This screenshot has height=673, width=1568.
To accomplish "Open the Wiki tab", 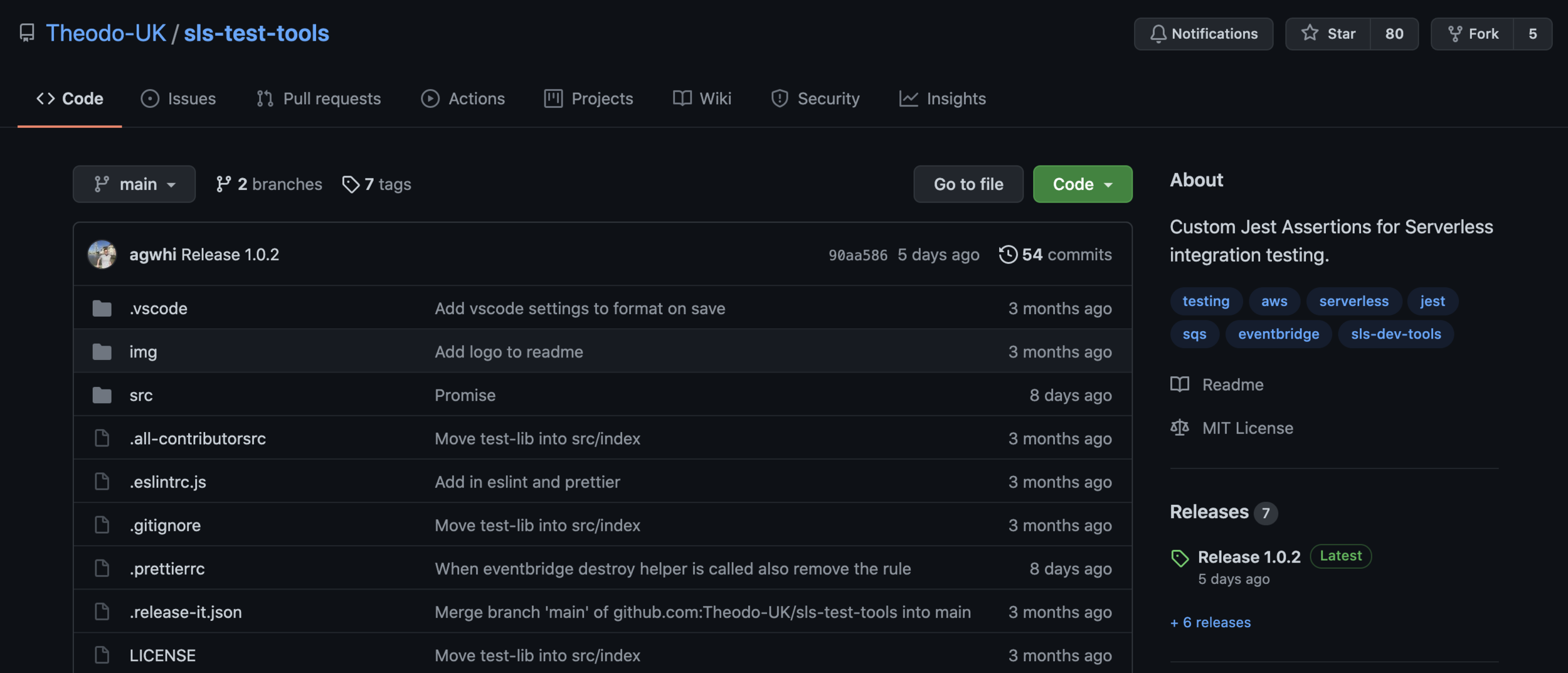I will click(x=702, y=98).
